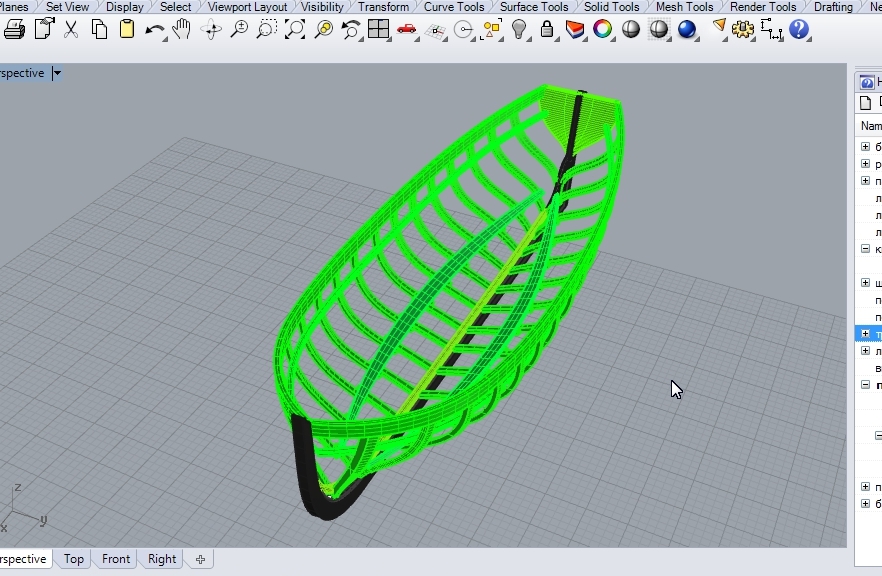Open the Surface Tools toolbar tab
The height and width of the screenshot is (576, 882).
(x=534, y=7)
